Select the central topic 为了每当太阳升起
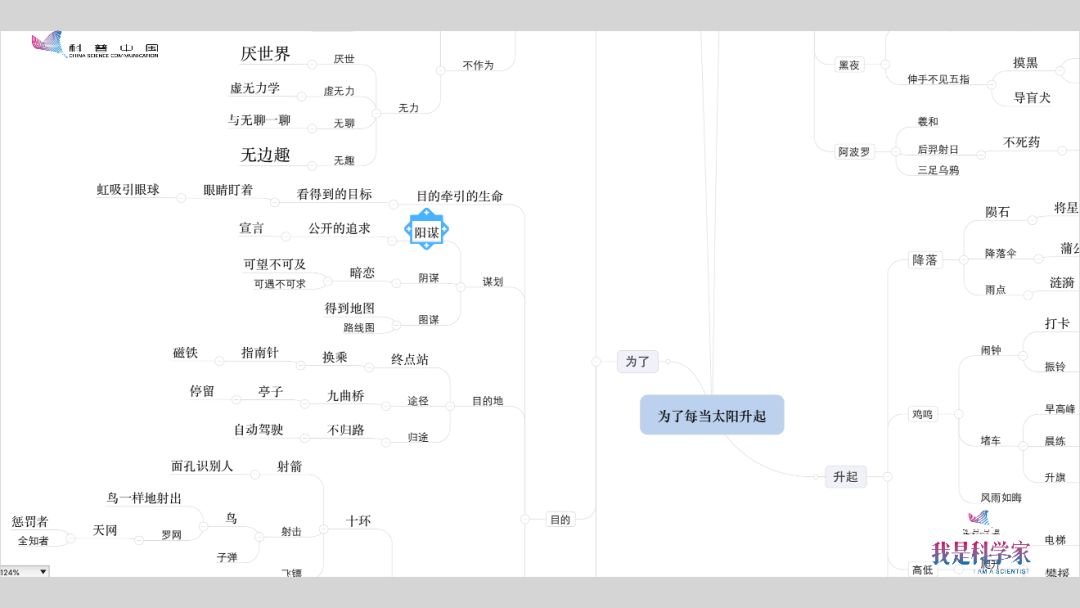The width and height of the screenshot is (1080, 608). click(x=712, y=415)
